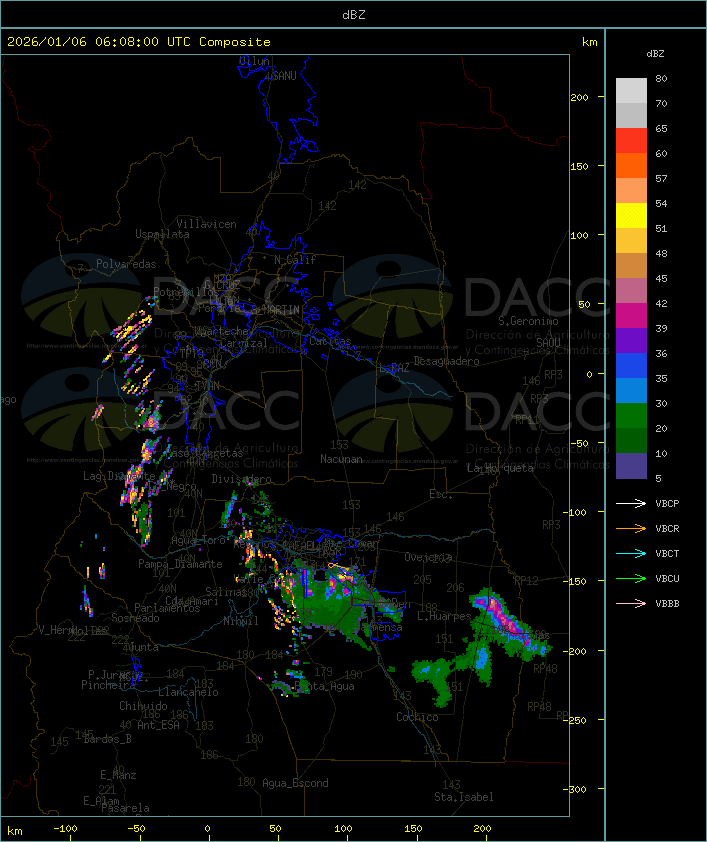Image resolution: width=707 pixels, height=842 pixels.
Task: Click the -50 label on the horizontal axis
Action: click(136, 829)
